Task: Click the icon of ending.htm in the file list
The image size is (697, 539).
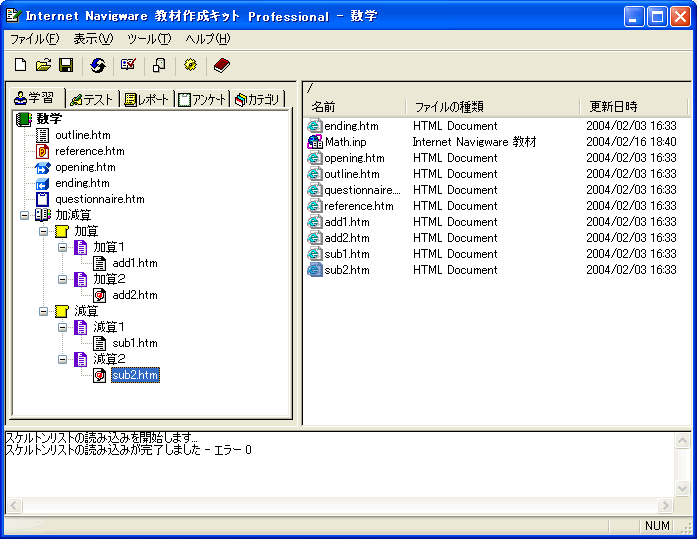Action: tap(315, 126)
